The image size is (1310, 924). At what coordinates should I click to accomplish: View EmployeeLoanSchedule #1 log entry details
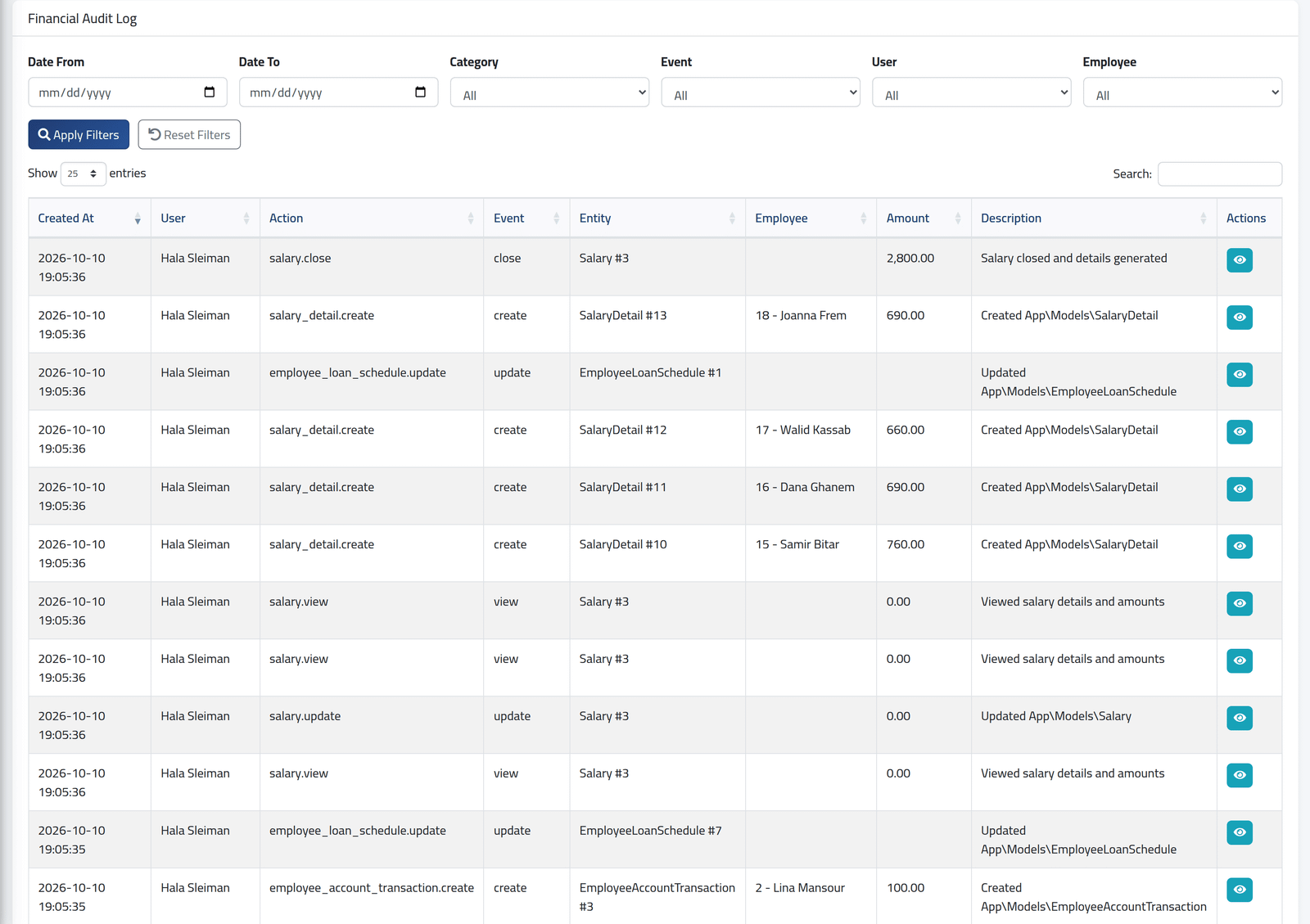[1239, 375]
